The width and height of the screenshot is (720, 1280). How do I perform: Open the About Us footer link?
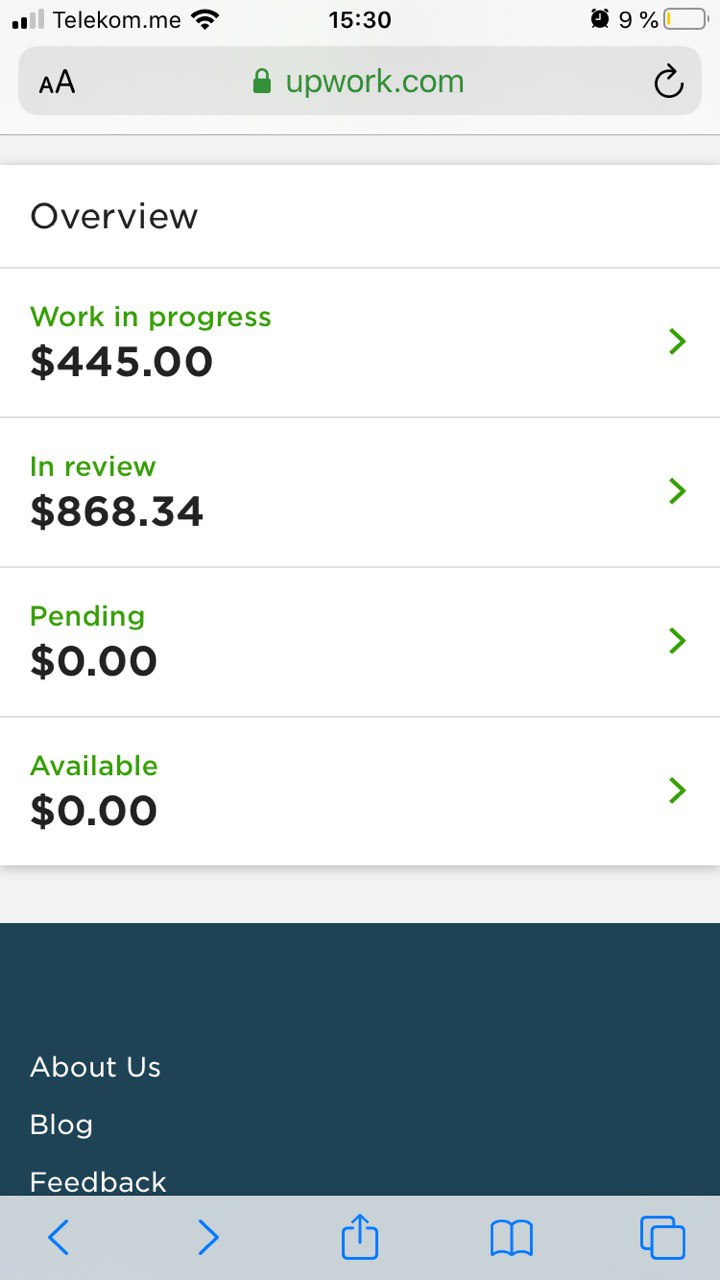tap(95, 1067)
